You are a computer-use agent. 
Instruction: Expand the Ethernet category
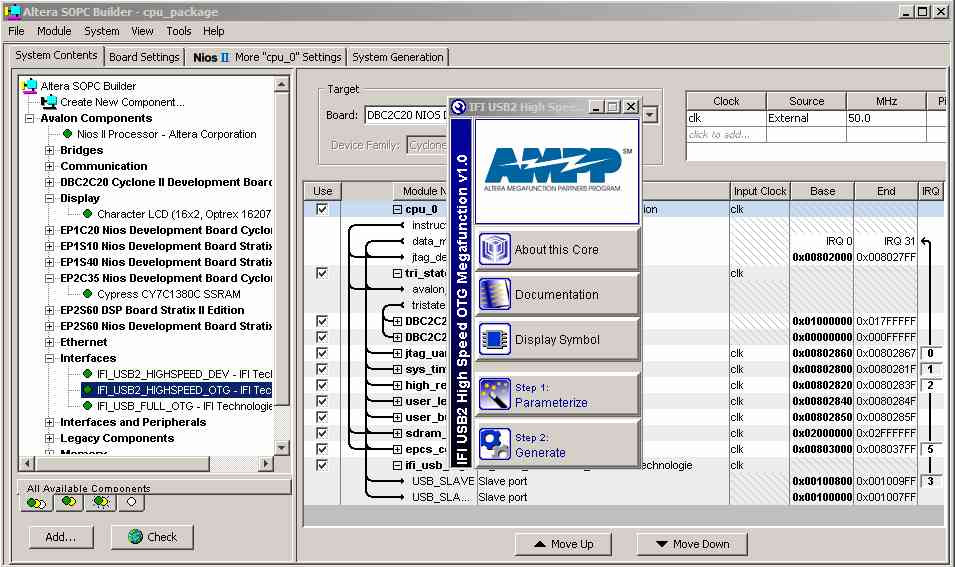pos(49,342)
